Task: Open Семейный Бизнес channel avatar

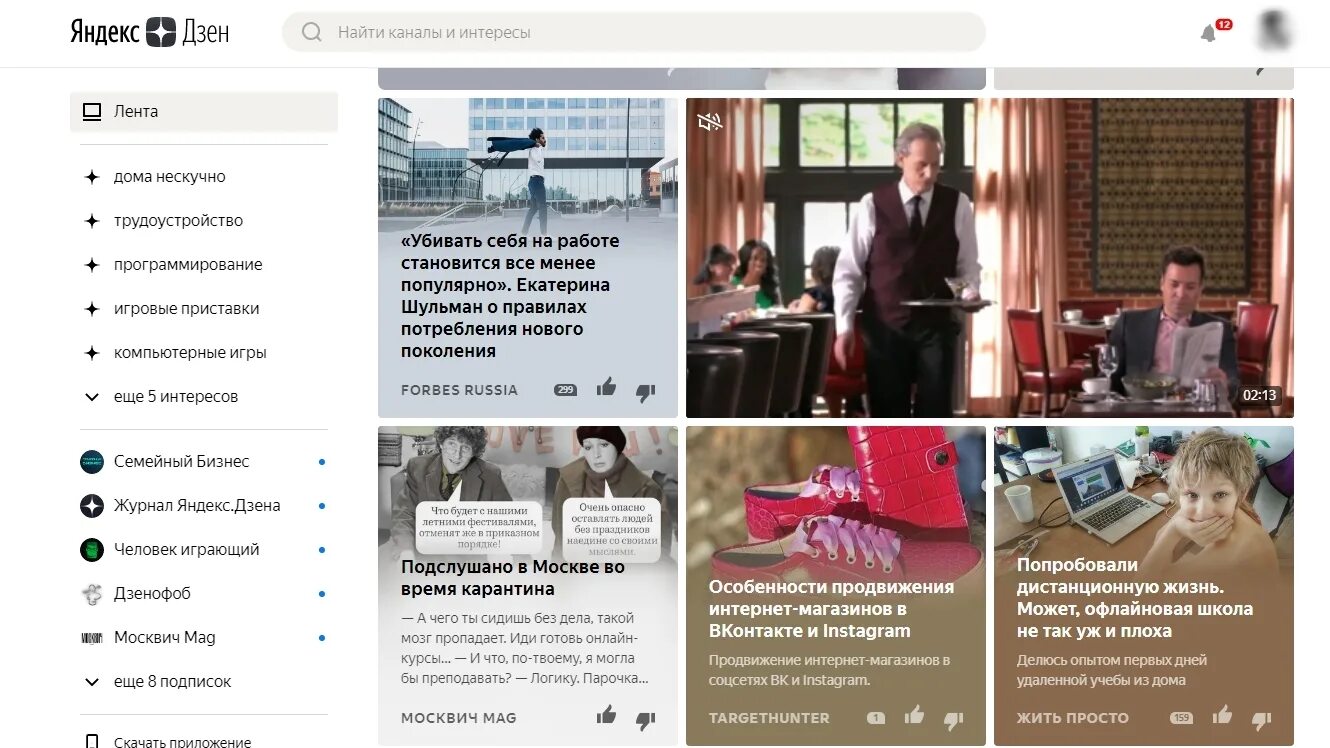Action: click(92, 462)
